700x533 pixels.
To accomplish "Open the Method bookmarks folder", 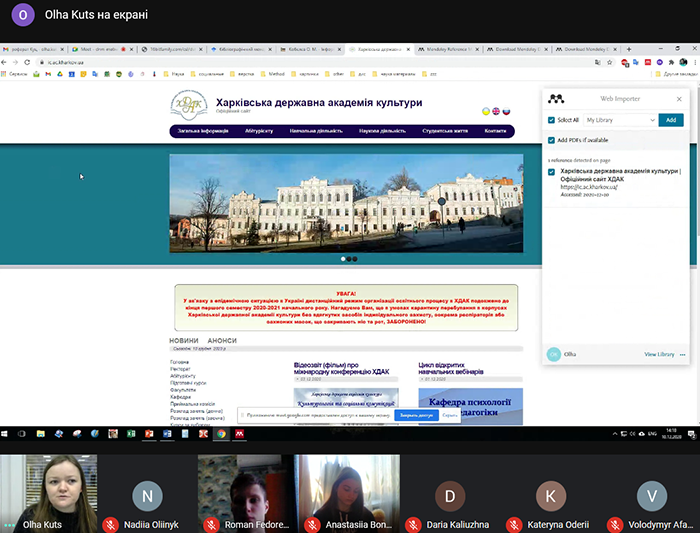I will [272, 74].
